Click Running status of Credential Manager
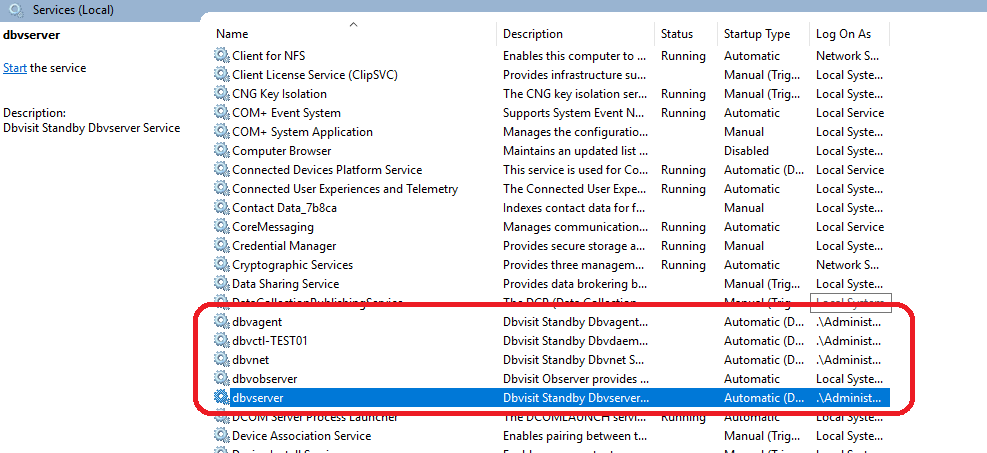Screen dimensions: 987x453 (x=683, y=246)
